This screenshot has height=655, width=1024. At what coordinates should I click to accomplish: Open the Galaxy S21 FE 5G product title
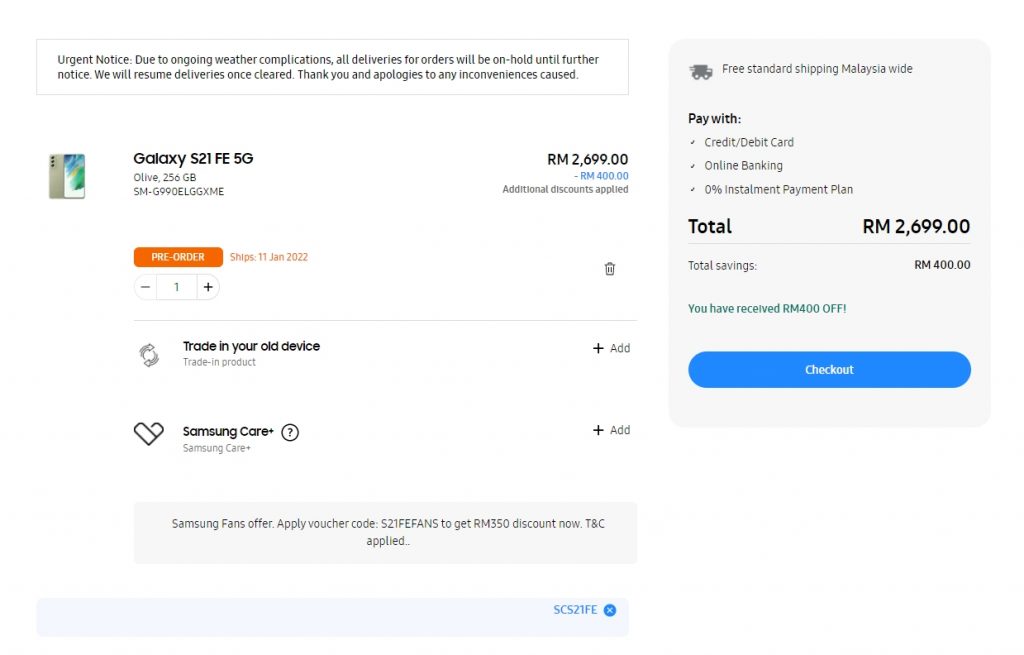[193, 159]
